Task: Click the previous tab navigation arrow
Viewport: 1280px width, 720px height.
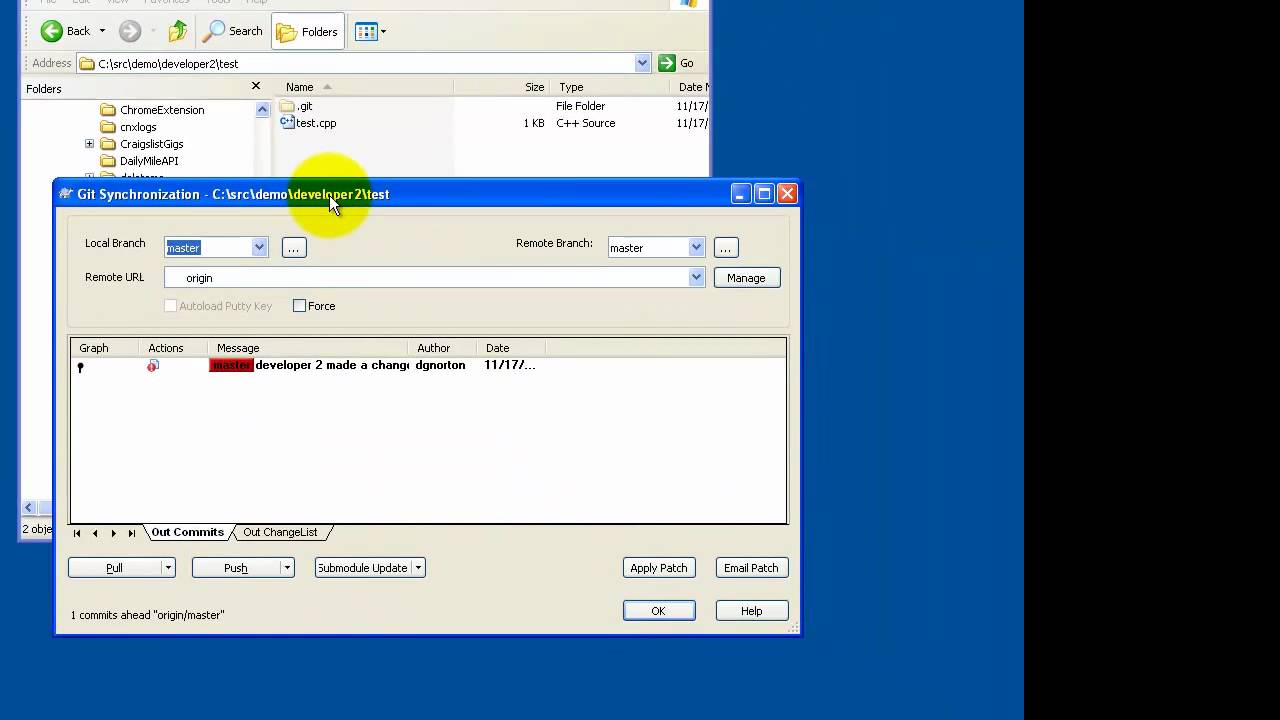Action: click(x=95, y=533)
